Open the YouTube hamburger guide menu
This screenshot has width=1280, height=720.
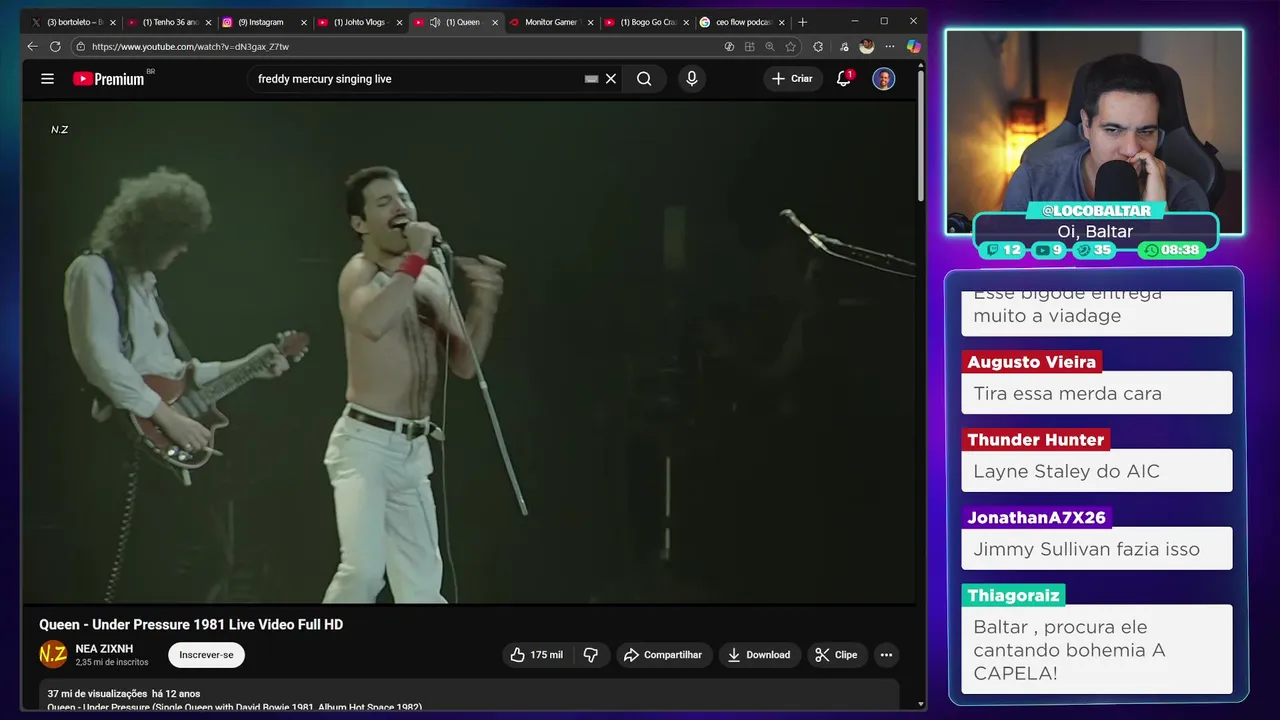coord(47,79)
